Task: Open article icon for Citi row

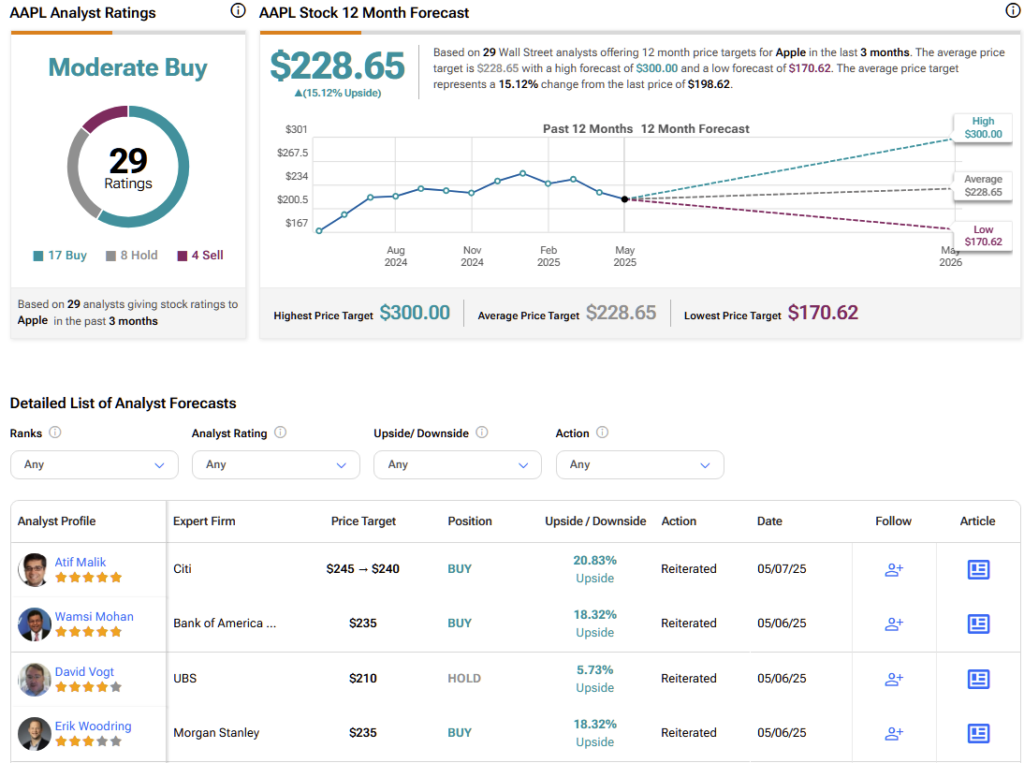Action: coord(978,570)
